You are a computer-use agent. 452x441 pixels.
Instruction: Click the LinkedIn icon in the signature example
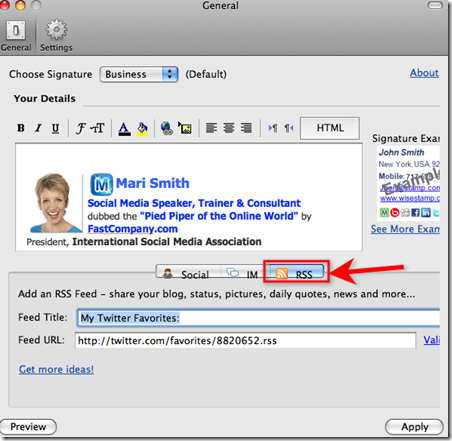point(425,213)
